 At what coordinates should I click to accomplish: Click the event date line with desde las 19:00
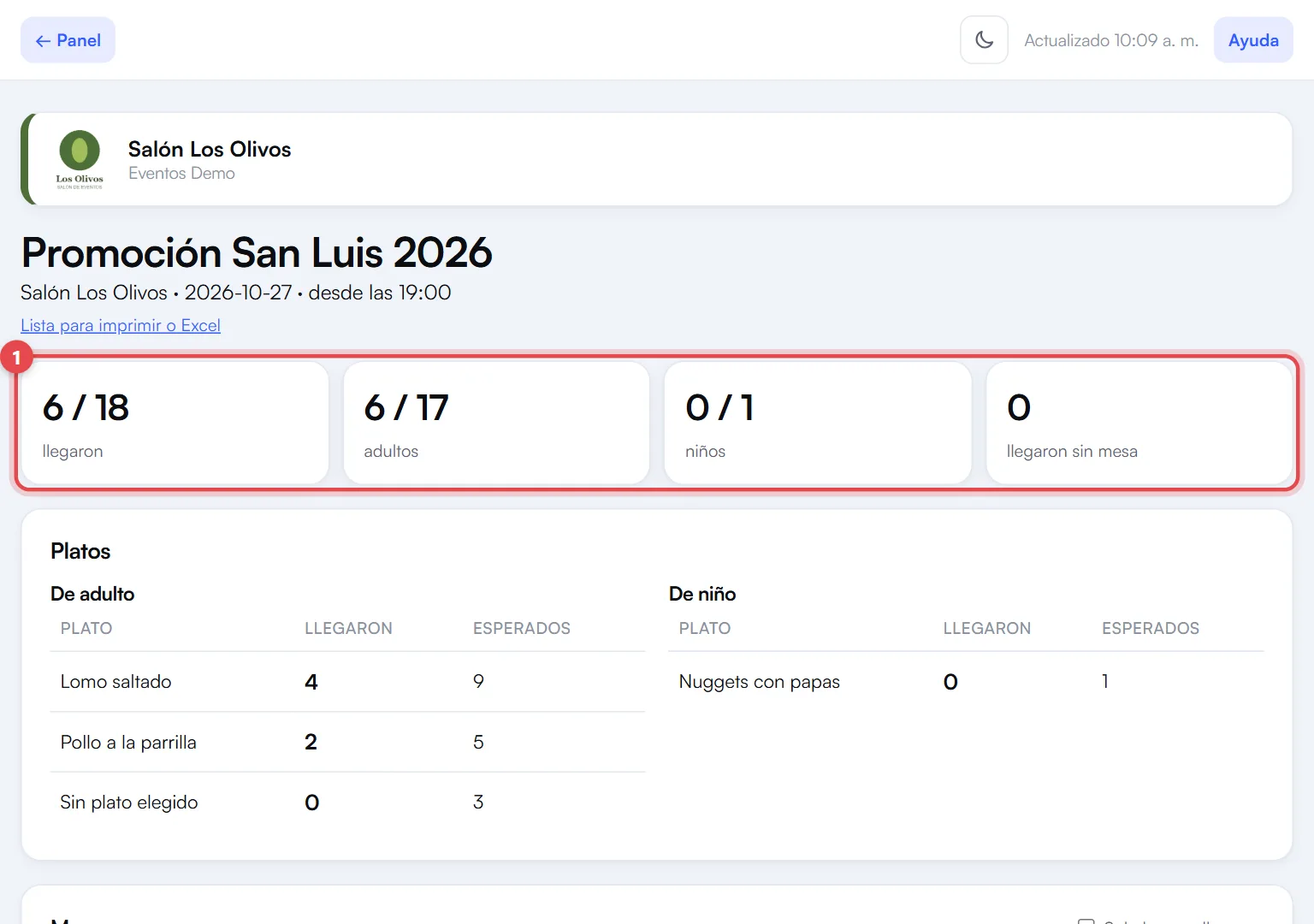pos(236,293)
